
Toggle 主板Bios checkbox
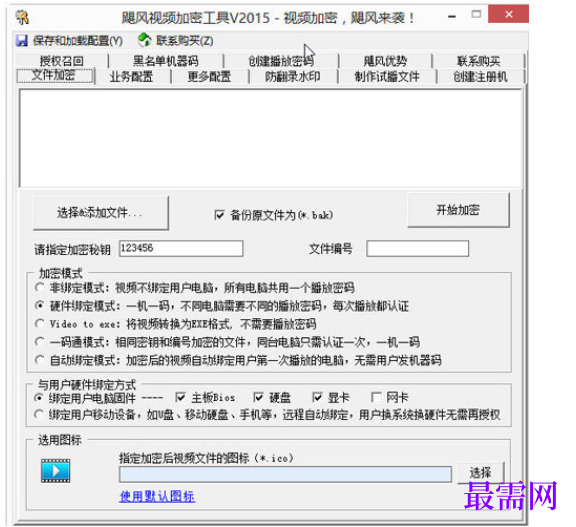tap(180, 397)
